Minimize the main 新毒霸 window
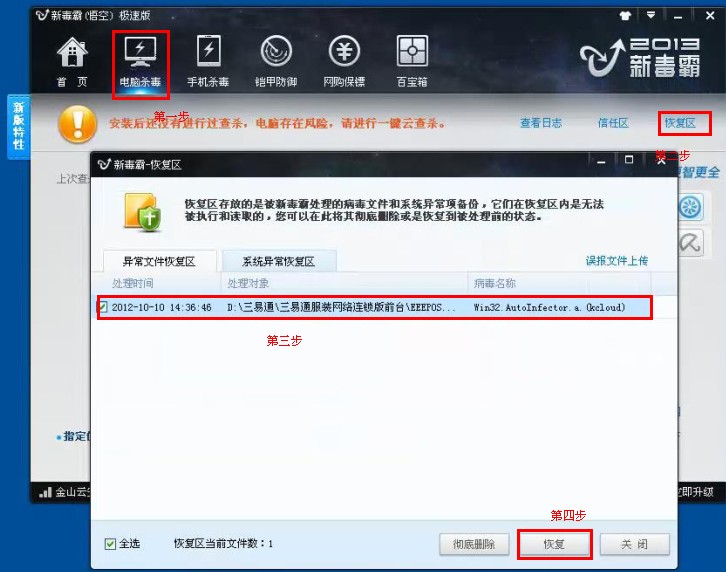Screen dimensions: 726x572 point(678,17)
